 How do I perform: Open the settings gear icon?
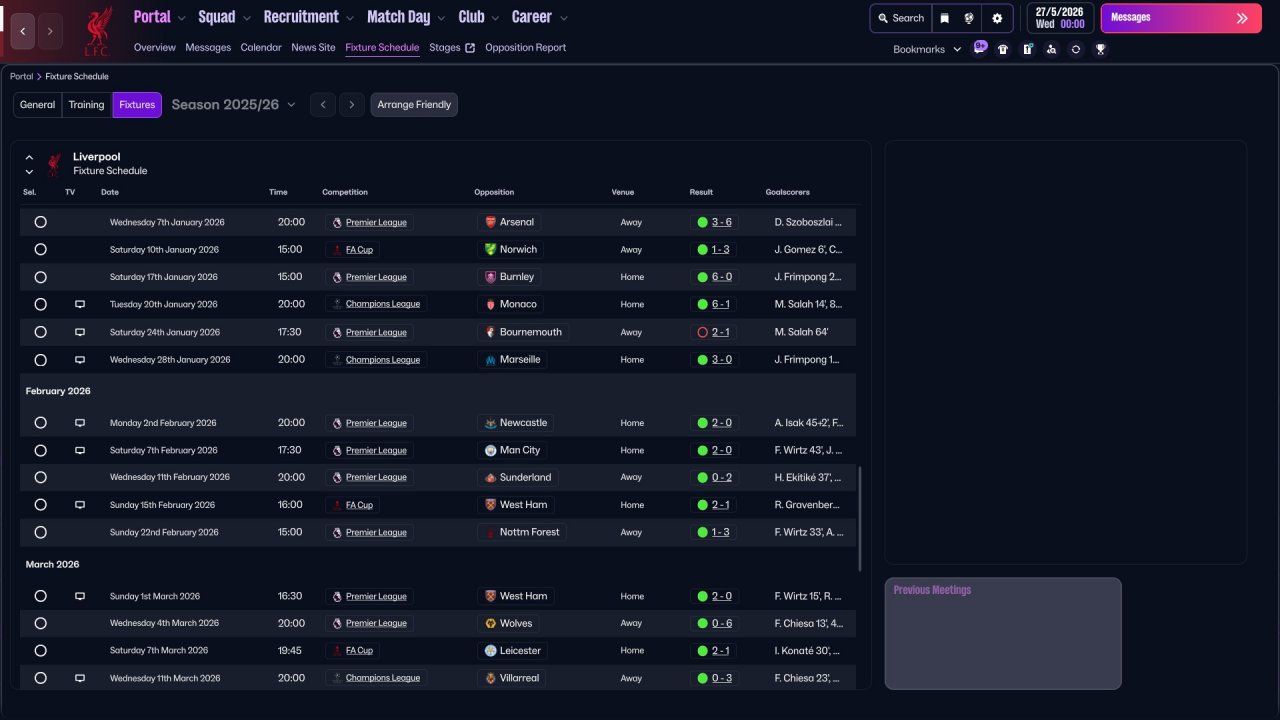coord(997,18)
